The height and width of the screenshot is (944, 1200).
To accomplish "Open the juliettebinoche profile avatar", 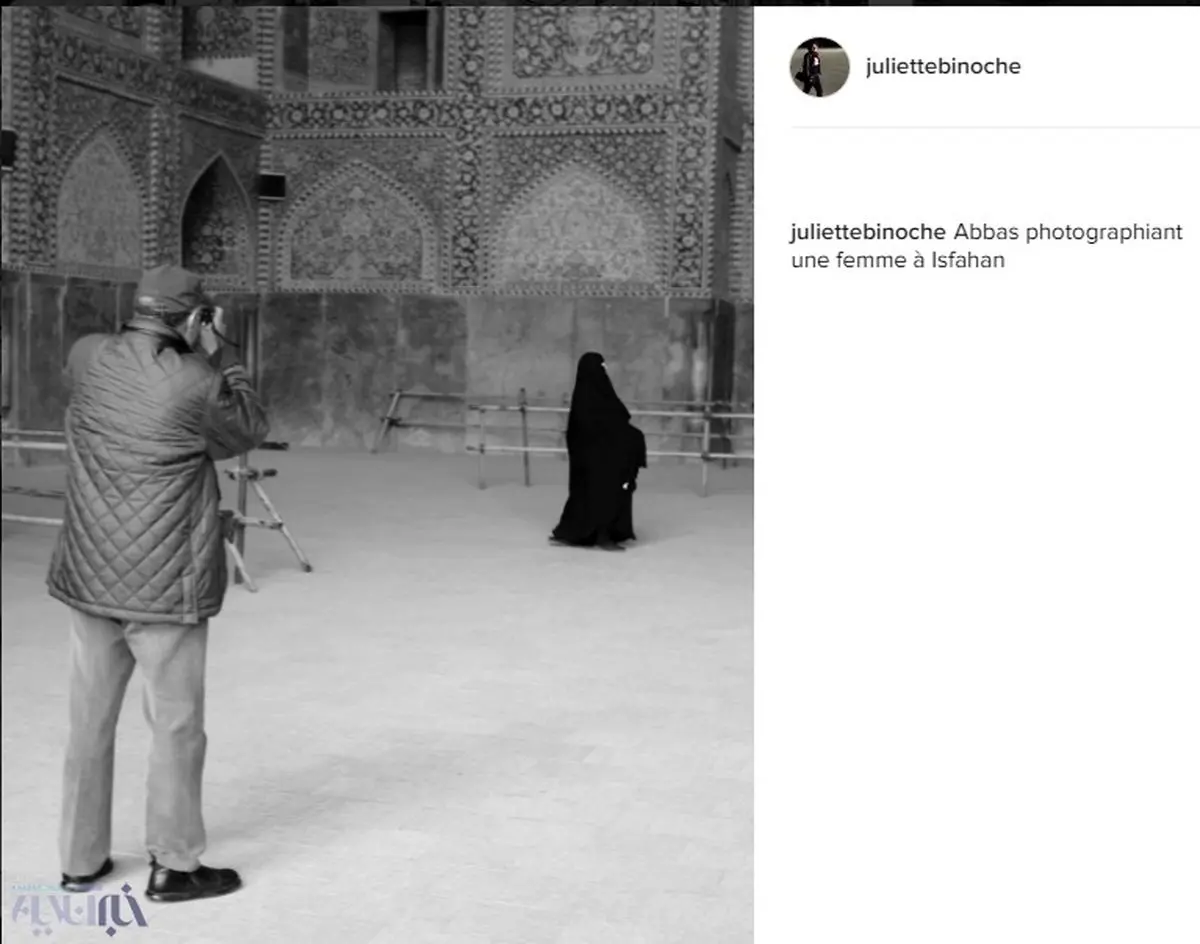I will tap(819, 67).
